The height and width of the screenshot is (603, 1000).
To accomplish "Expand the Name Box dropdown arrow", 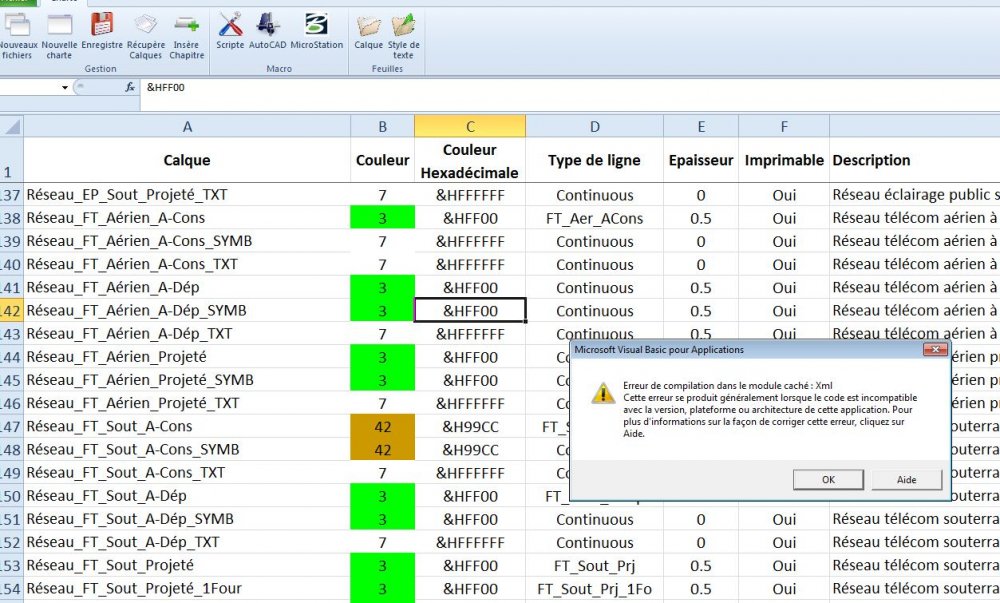I will click(65, 87).
